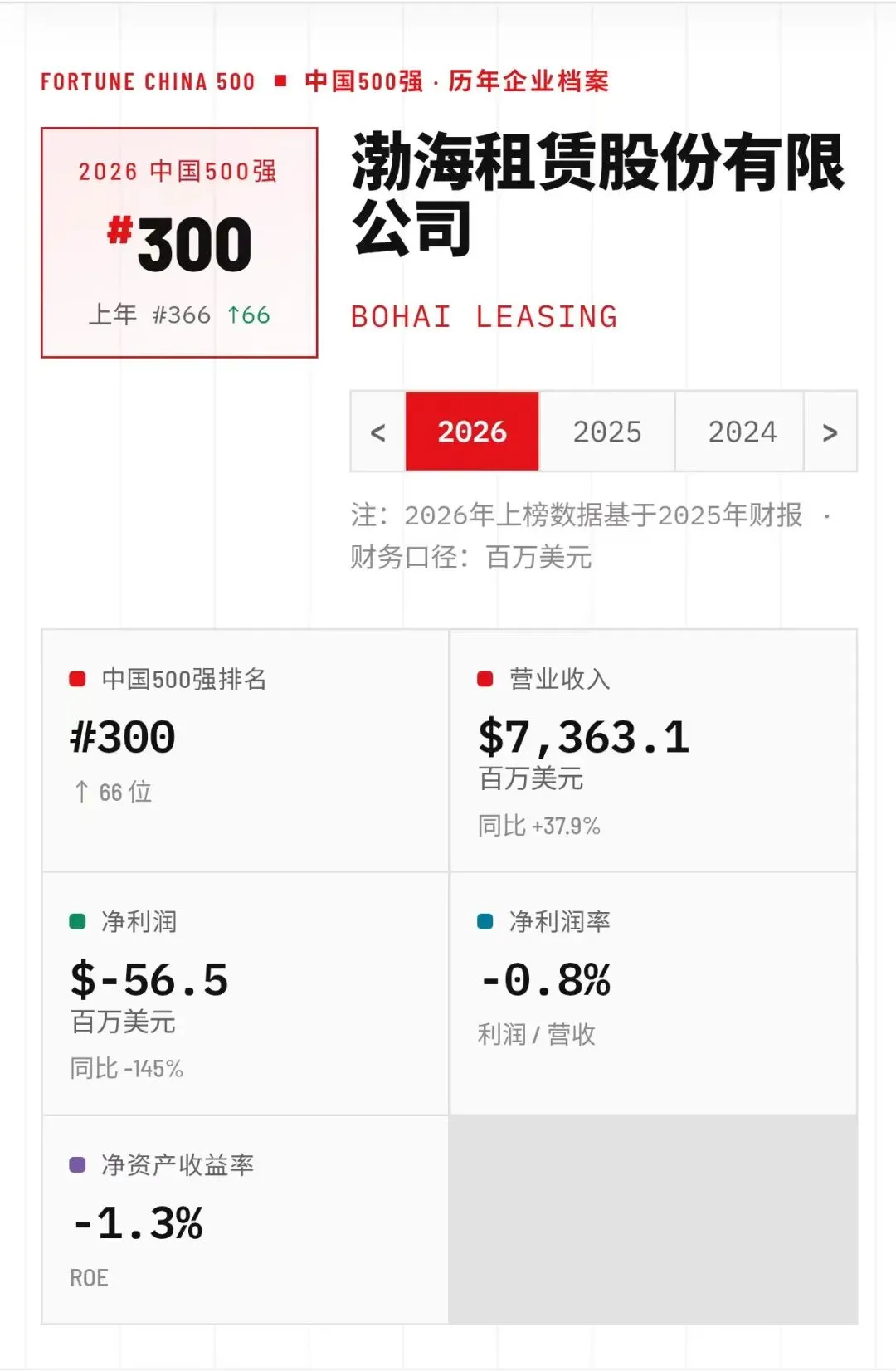Click the previous years left arrow
Viewport: 896px width, 1371px height.
[378, 432]
